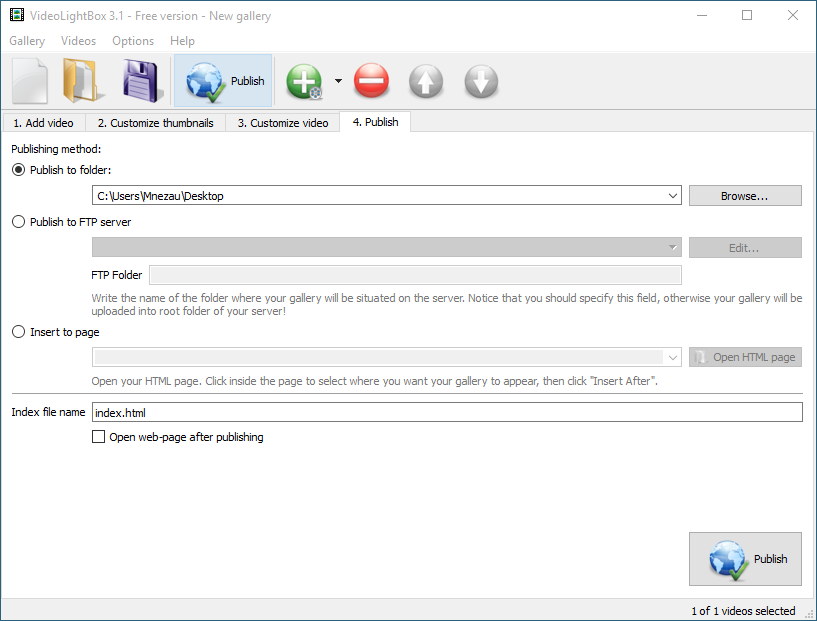Click the FTP Edit... button
This screenshot has height=621, width=817.
(745, 247)
